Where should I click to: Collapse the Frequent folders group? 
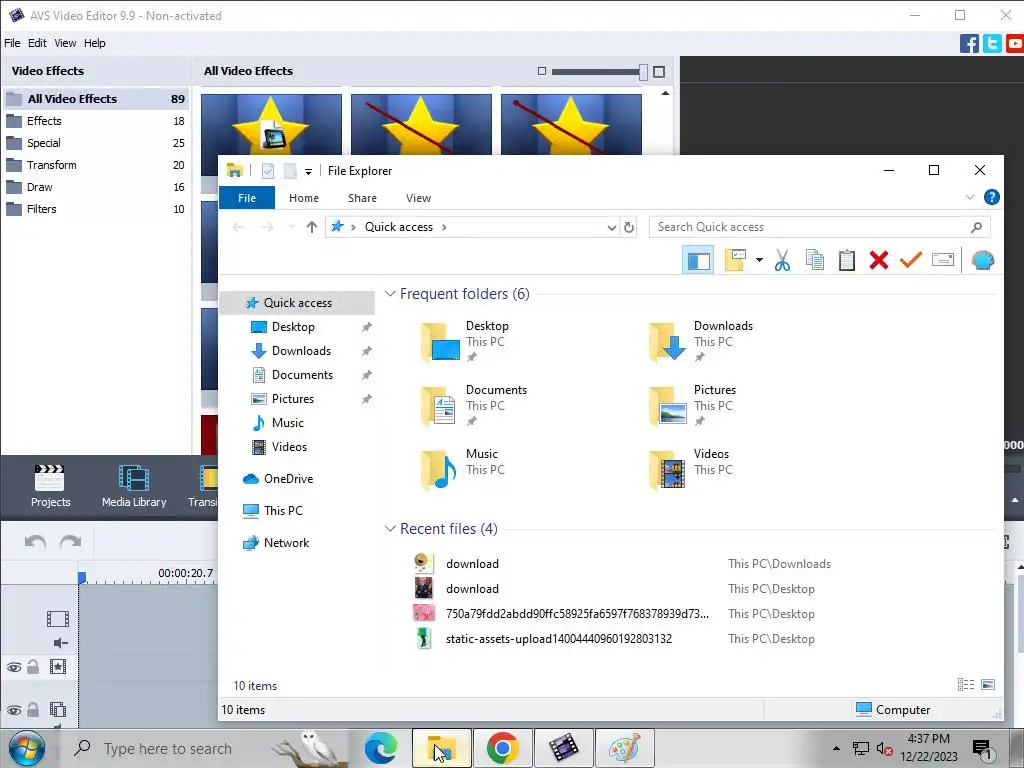pyautogui.click(x=391, y=294)
